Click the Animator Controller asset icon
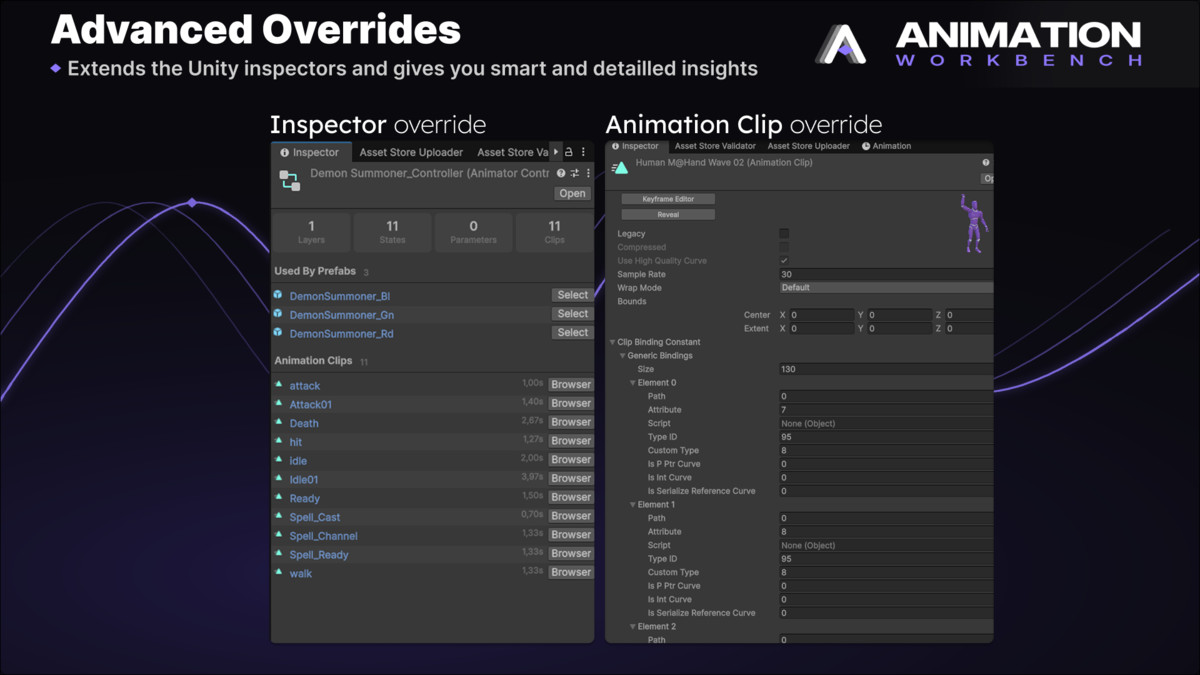The width and height of the screenshot is (1200, 675). [290, 181]
